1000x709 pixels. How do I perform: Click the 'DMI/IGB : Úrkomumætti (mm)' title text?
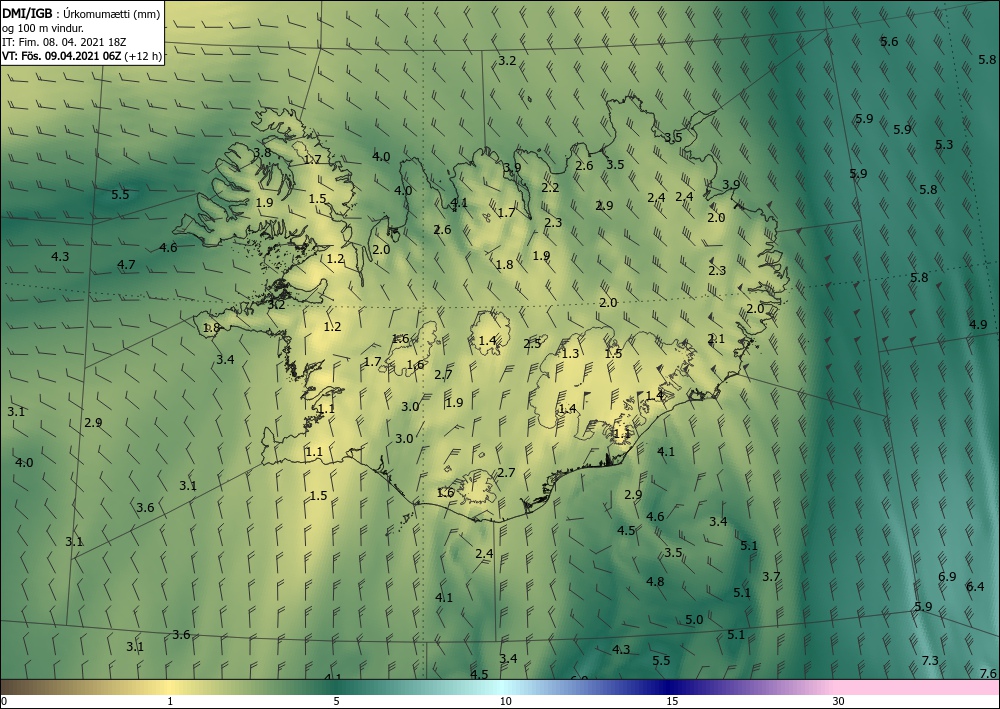tap(80, 13)
